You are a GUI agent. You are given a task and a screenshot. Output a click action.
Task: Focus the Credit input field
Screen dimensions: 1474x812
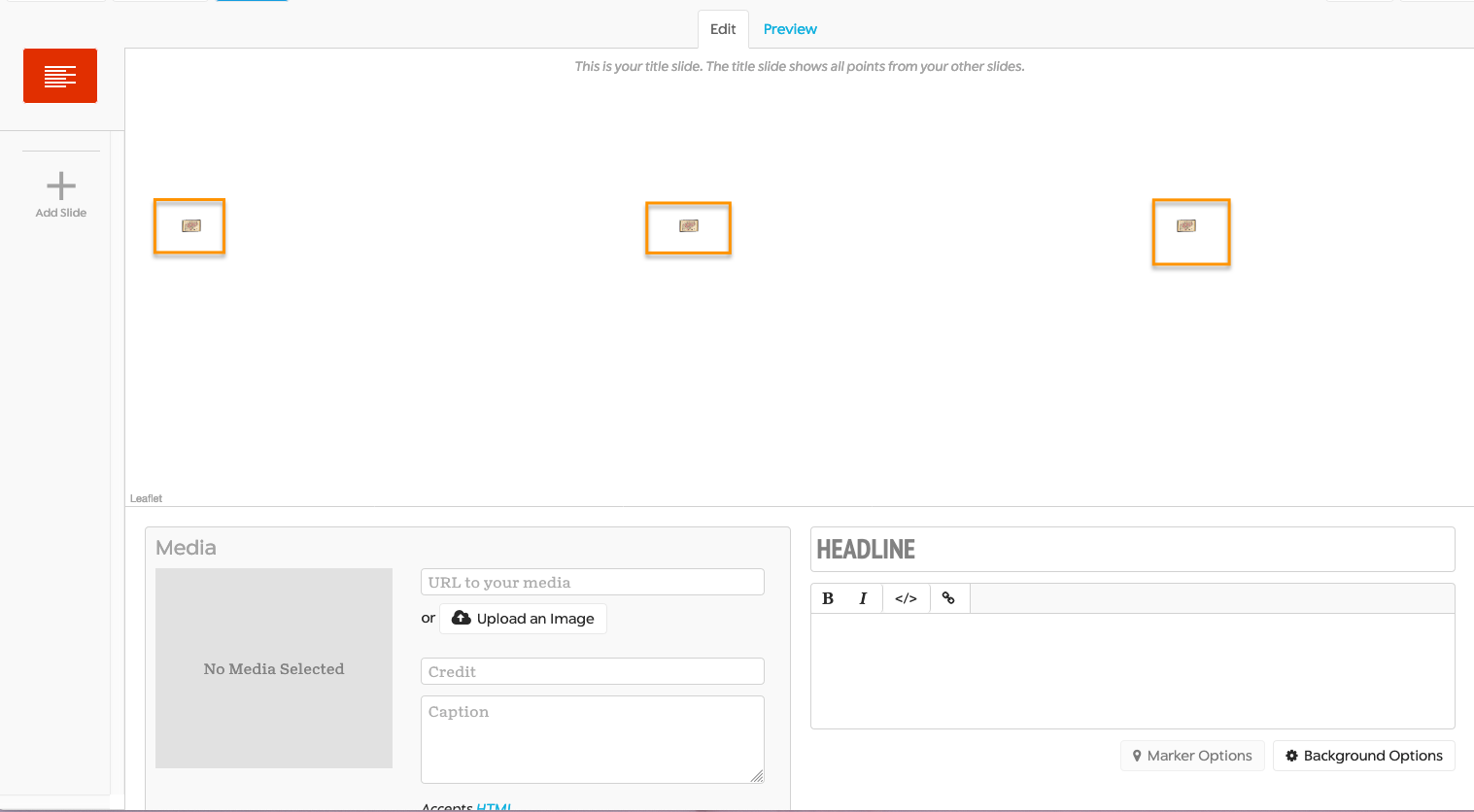pos(592,672)
